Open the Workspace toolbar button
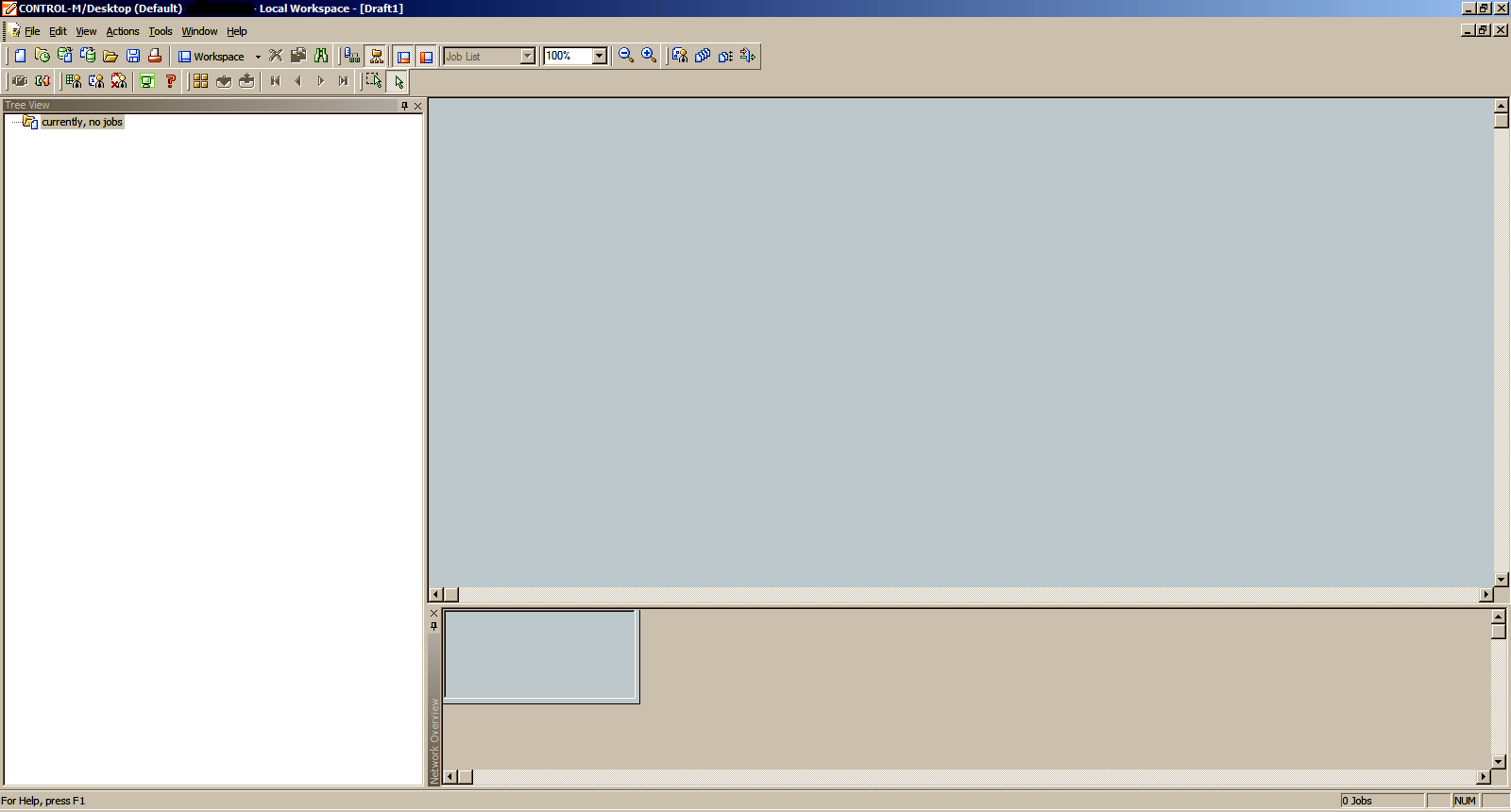The height and width of the screenshot is (812, 1511). pyautogui.click(x=212, y=57)
